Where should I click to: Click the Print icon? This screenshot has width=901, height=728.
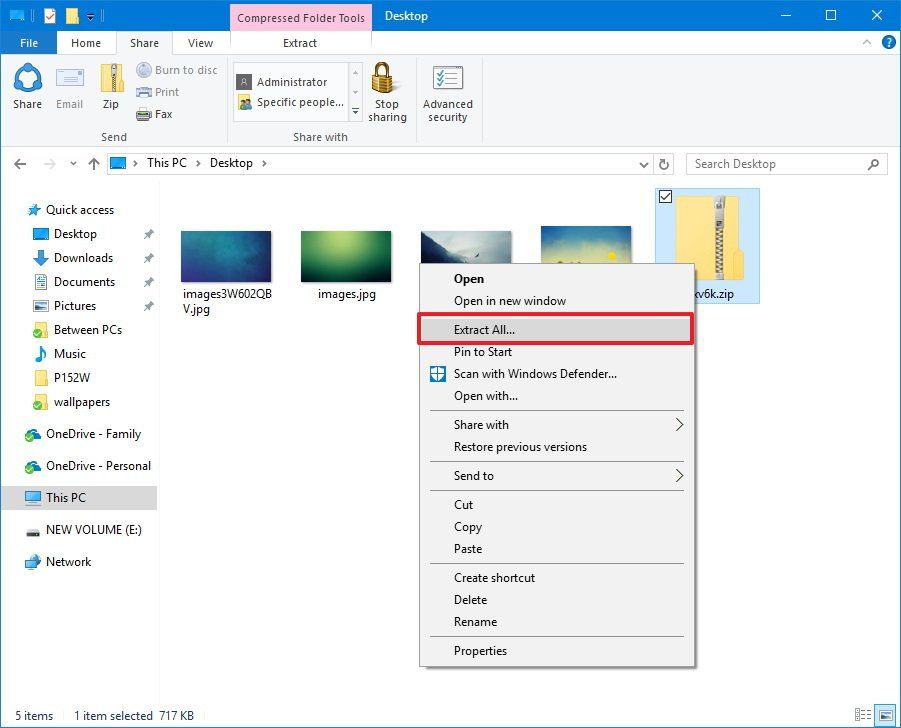tap(143, 92)
